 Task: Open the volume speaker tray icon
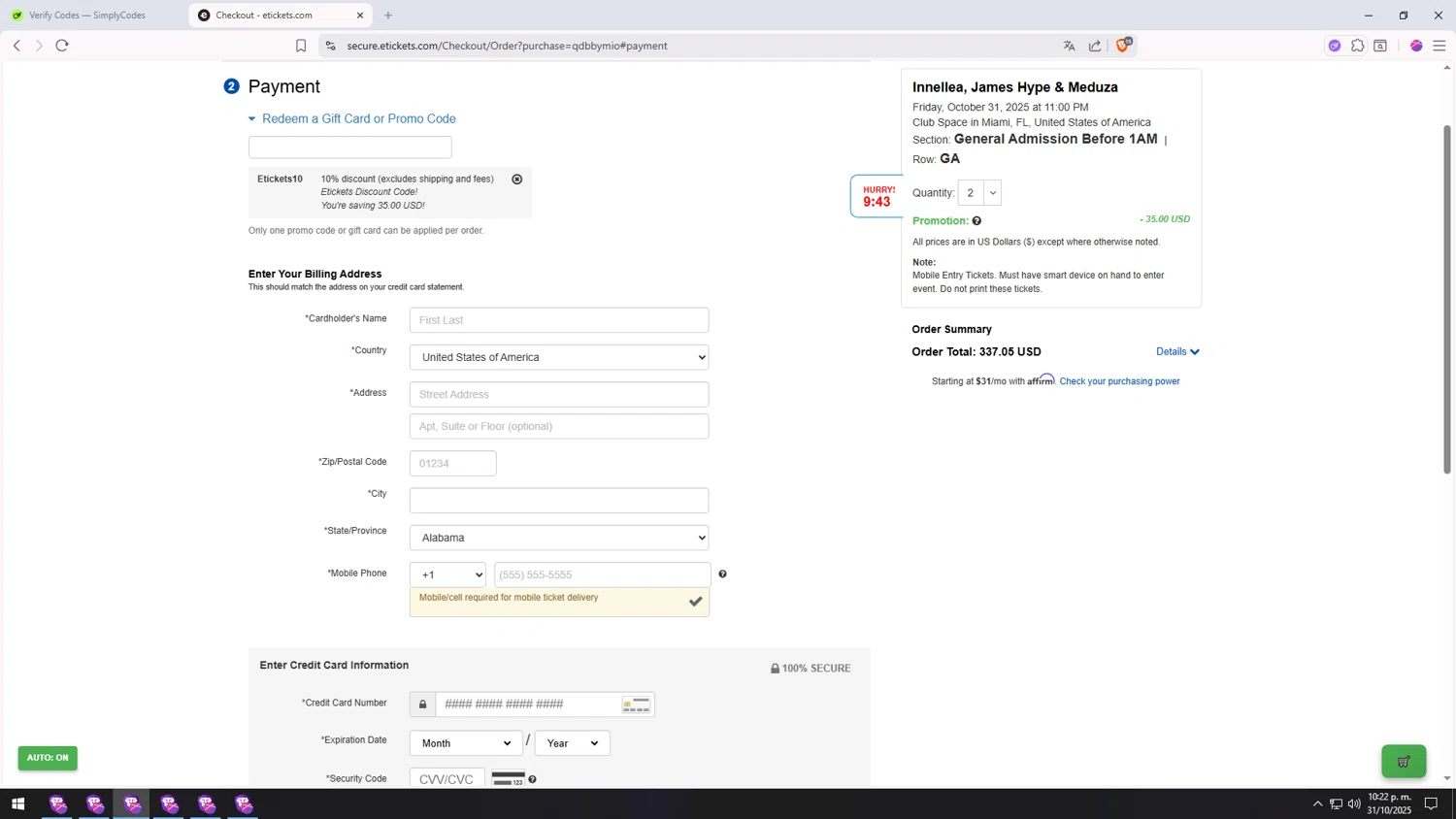pos(1354,803)
